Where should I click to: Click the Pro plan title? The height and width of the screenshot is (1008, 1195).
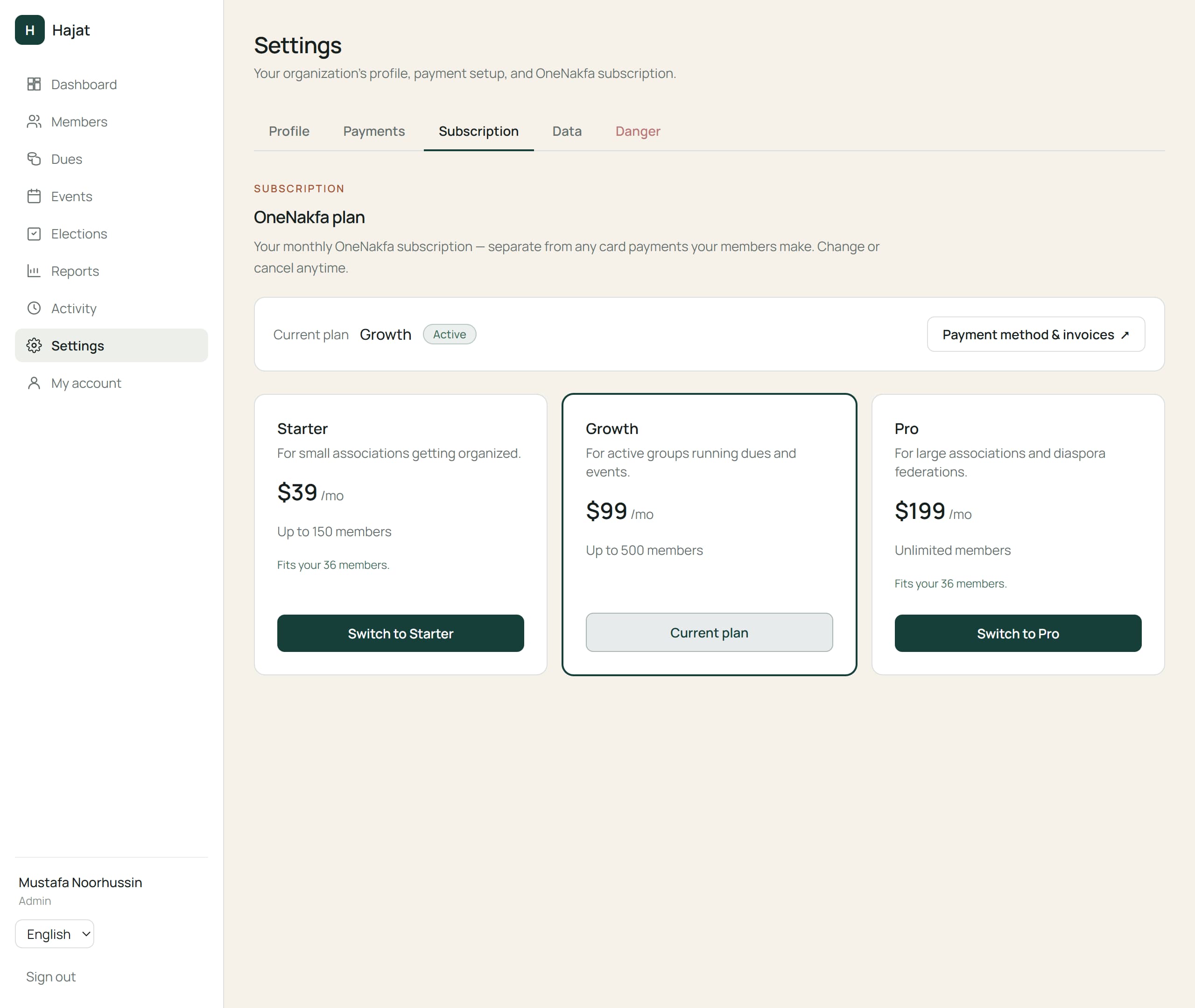coord(907,428)
